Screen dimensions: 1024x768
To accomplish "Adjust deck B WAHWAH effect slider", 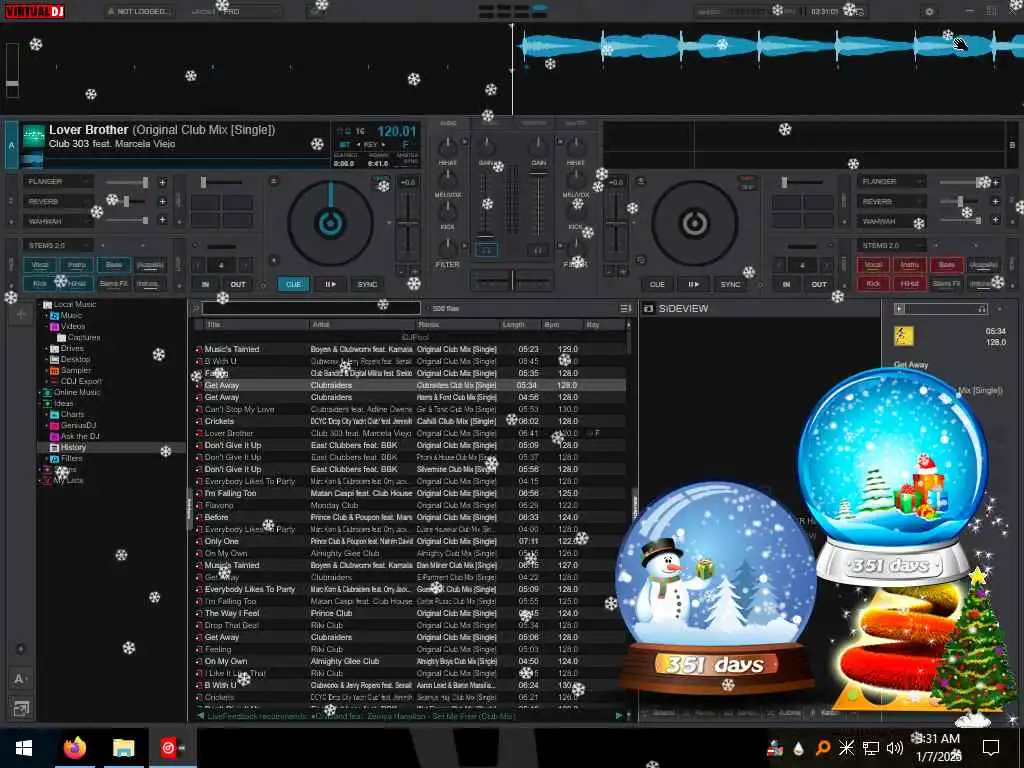I will tap(961, 221).
